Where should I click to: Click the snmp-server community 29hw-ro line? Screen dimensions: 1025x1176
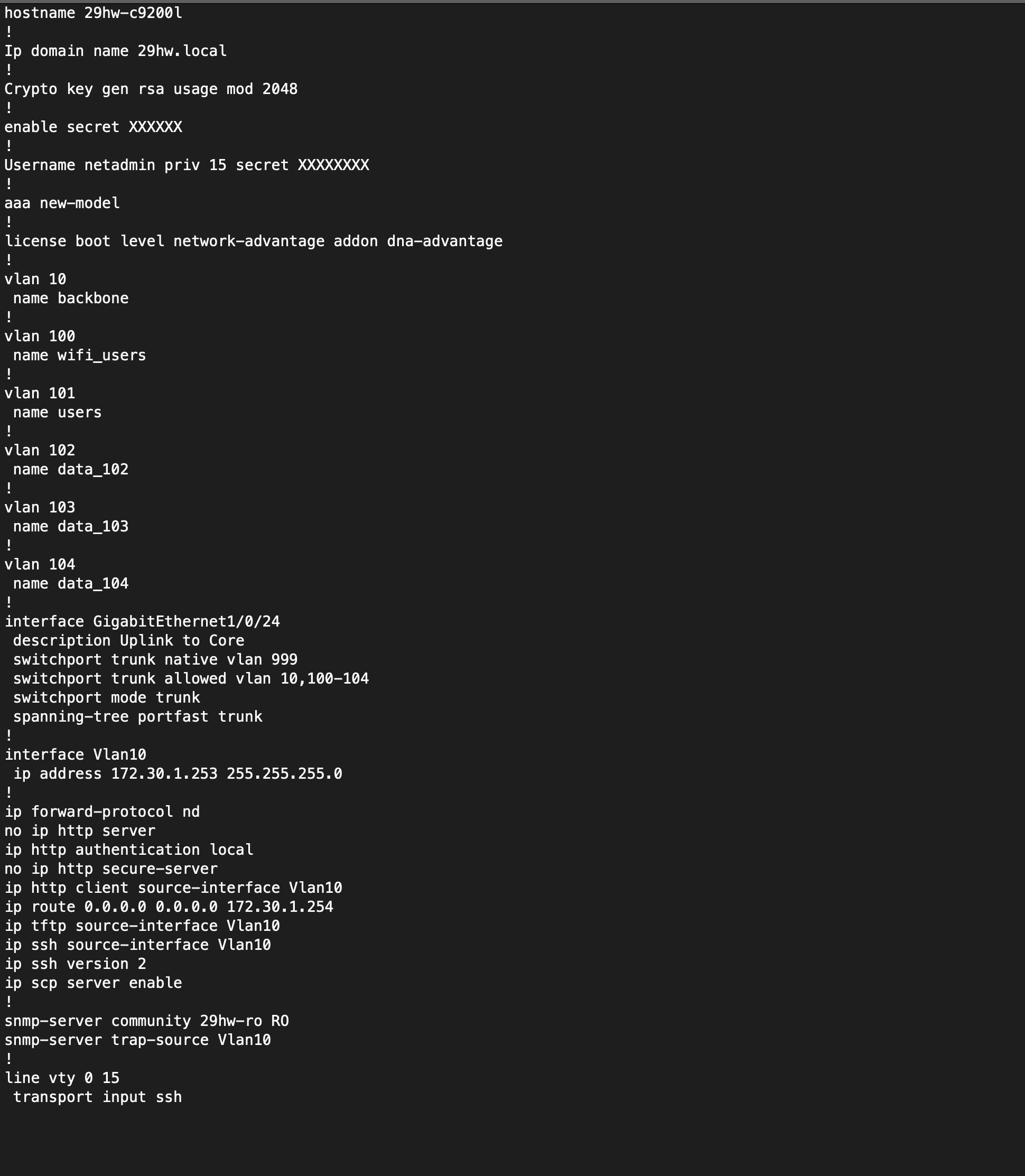coord(146,1021)
